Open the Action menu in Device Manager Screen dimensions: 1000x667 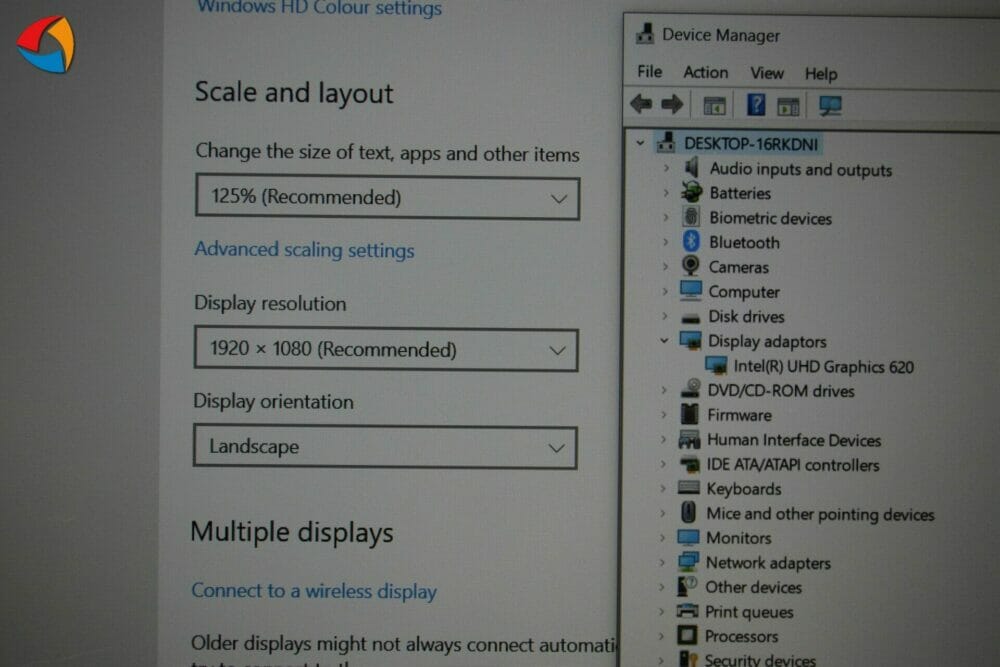[705, 72]
